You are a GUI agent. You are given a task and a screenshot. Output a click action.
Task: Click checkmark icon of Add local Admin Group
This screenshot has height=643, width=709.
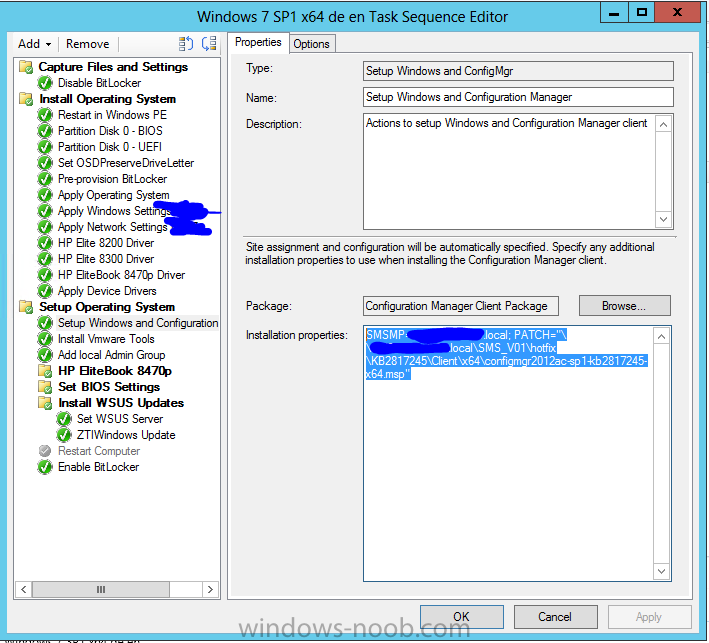(x=45, y=355)
